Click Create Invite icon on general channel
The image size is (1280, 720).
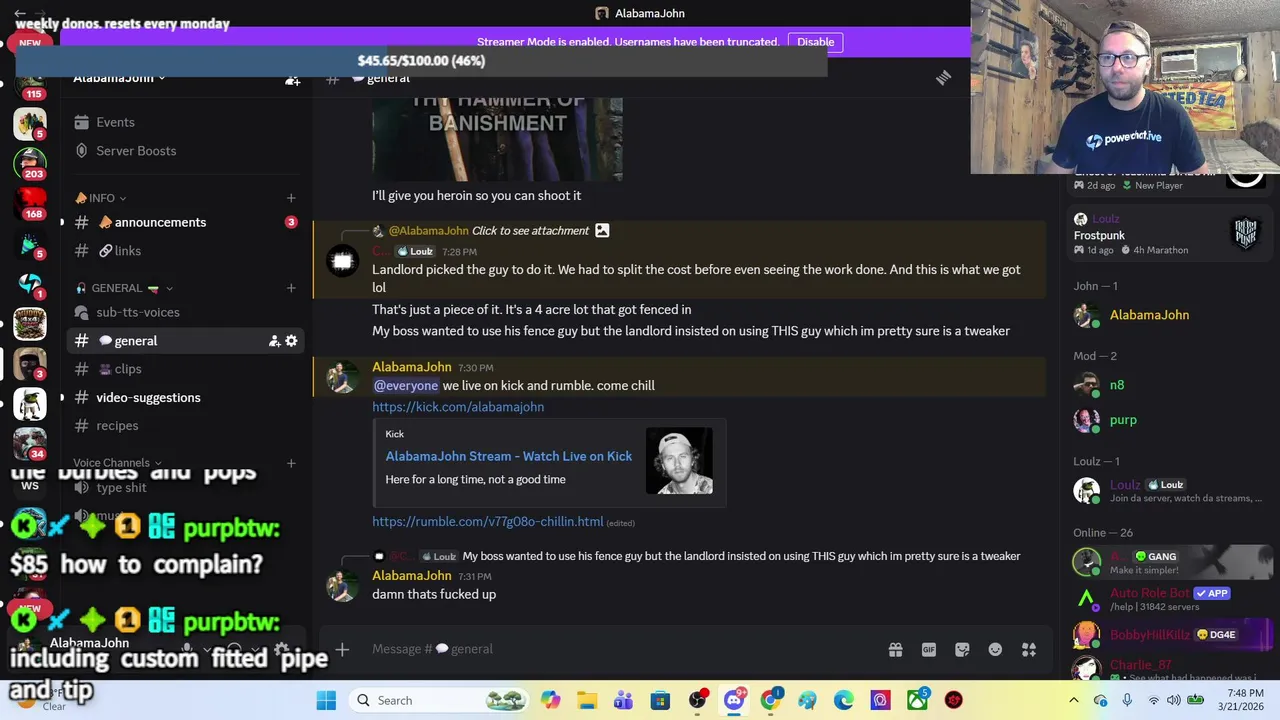[x=274, y=341]
